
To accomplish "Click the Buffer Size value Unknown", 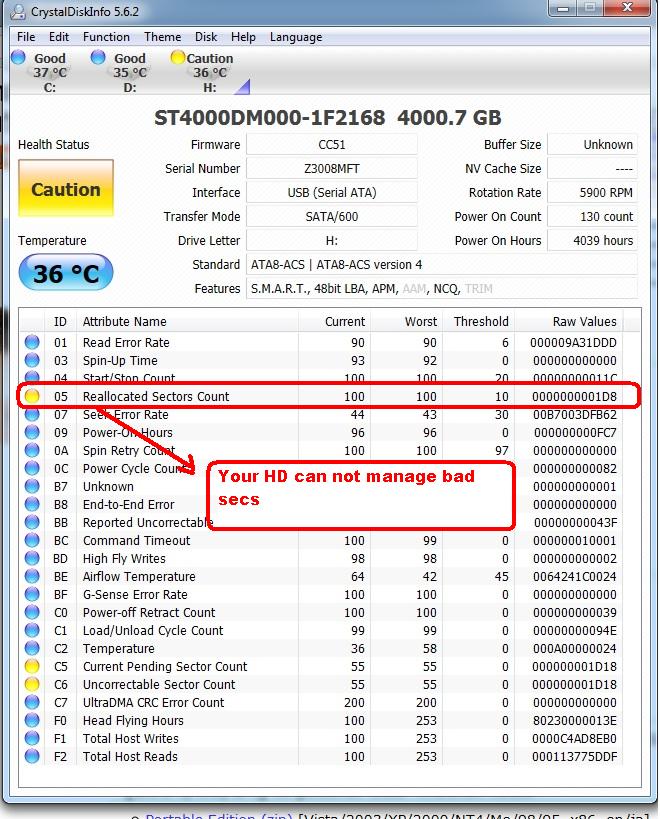I will point(592,145).
